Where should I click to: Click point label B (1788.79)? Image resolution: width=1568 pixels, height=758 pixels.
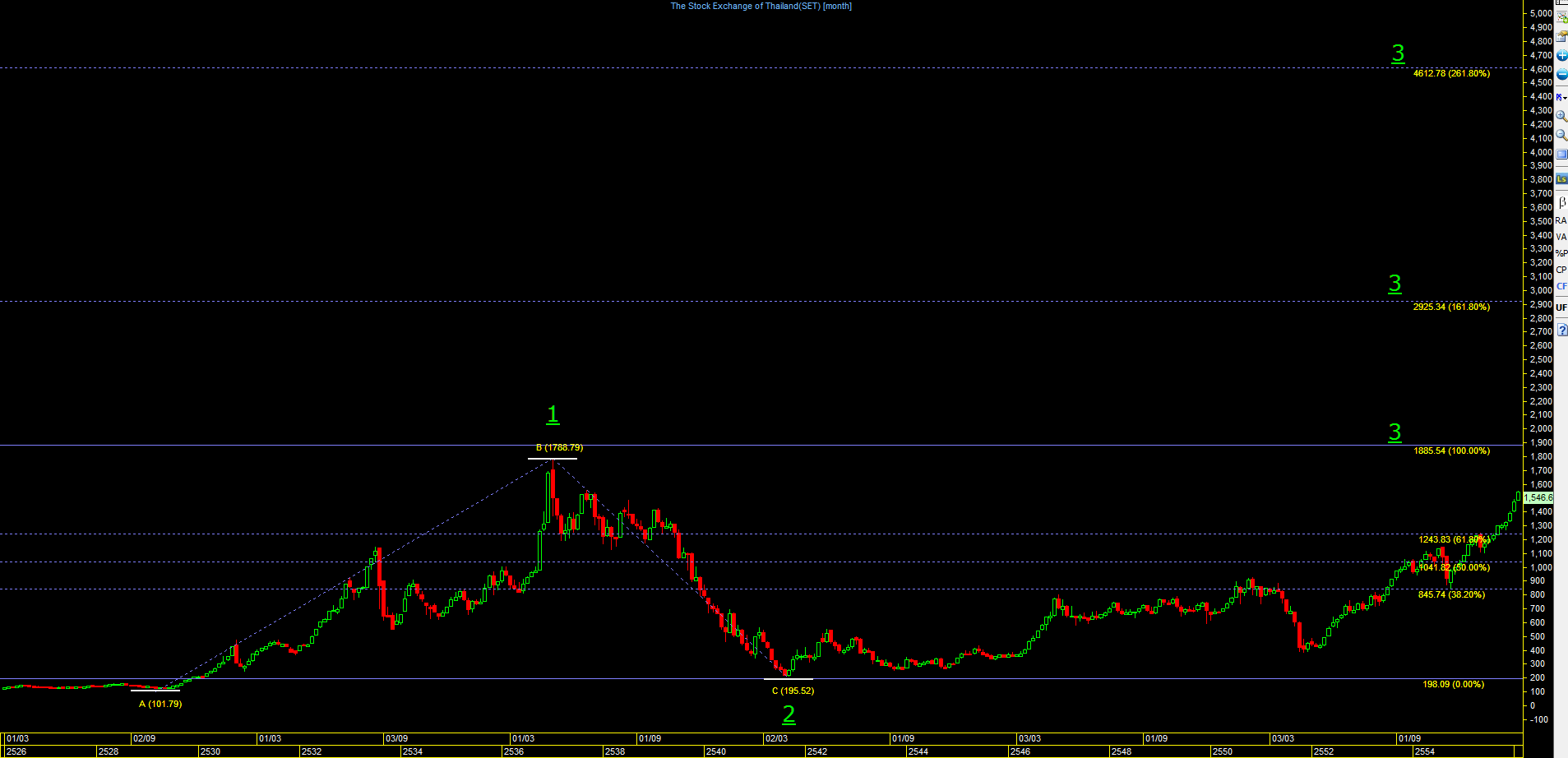(x=559, y=447)
